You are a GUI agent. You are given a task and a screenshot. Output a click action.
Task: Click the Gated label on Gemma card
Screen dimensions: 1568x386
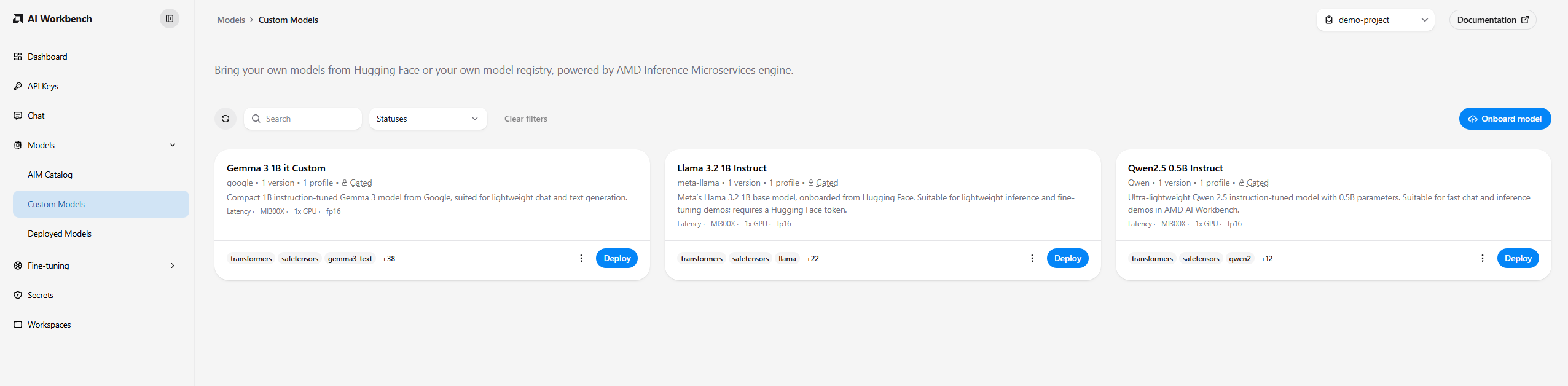pos(361,183)
